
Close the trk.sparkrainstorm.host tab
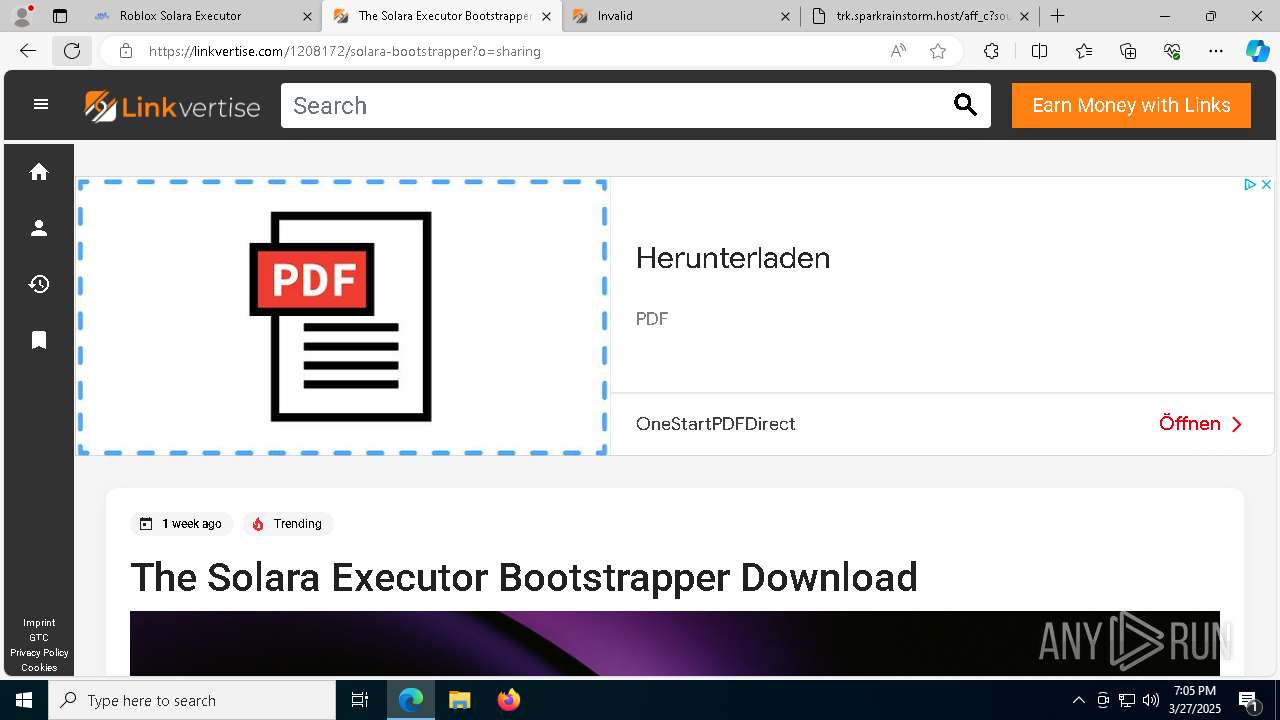(1024, 16)
